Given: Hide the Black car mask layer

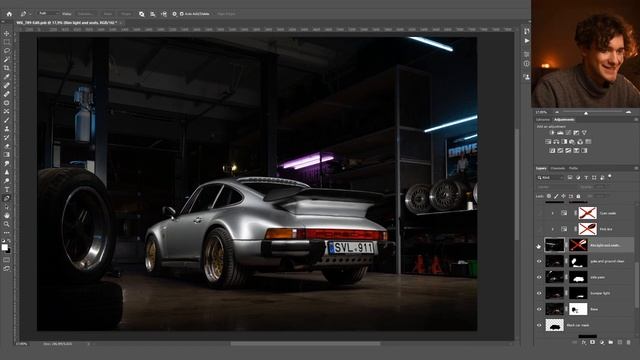Looking at the screenshot, I should tap(539, 325).
